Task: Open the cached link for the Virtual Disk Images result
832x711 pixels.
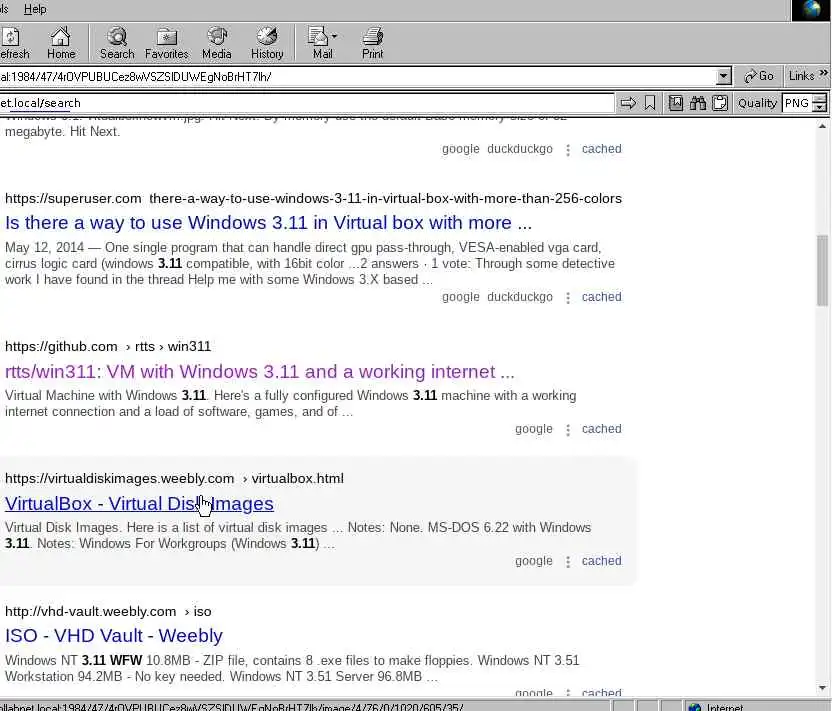Action: (x=601, y=561)
